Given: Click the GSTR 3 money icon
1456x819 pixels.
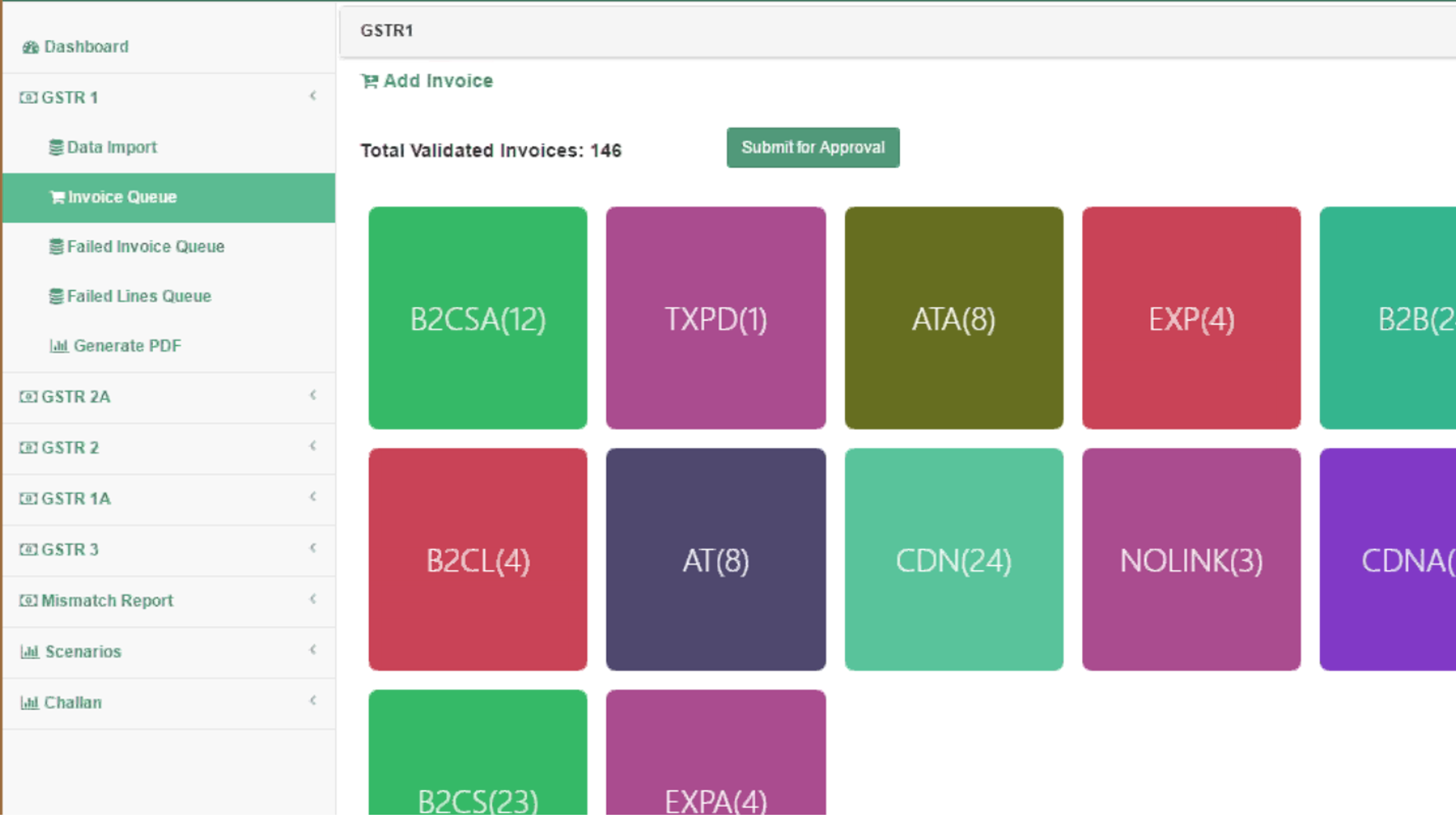Looking at the screenshot, I should [28, 549].
